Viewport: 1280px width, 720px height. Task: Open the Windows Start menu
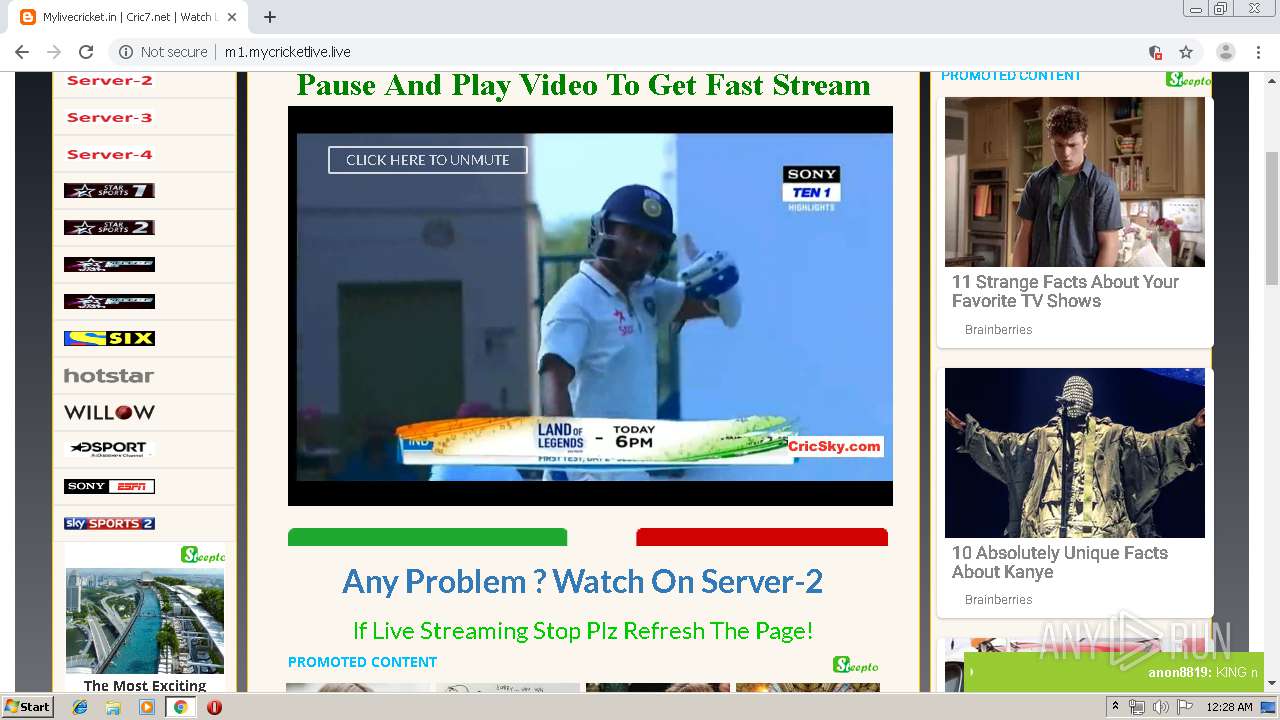click(x=27, y=706)
